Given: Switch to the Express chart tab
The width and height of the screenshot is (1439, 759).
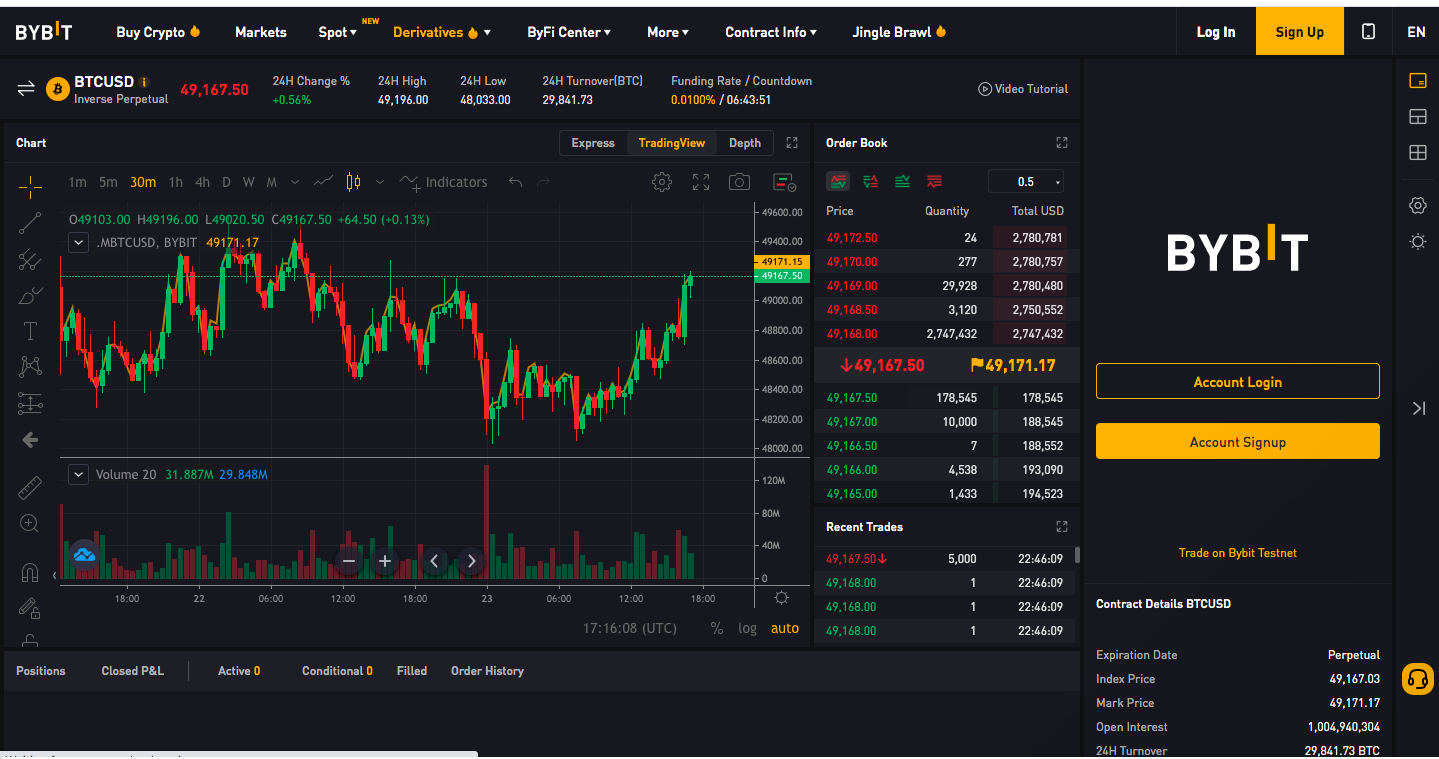Looking at the screenshot, I should pyautogui.click(x=593, y=143).
